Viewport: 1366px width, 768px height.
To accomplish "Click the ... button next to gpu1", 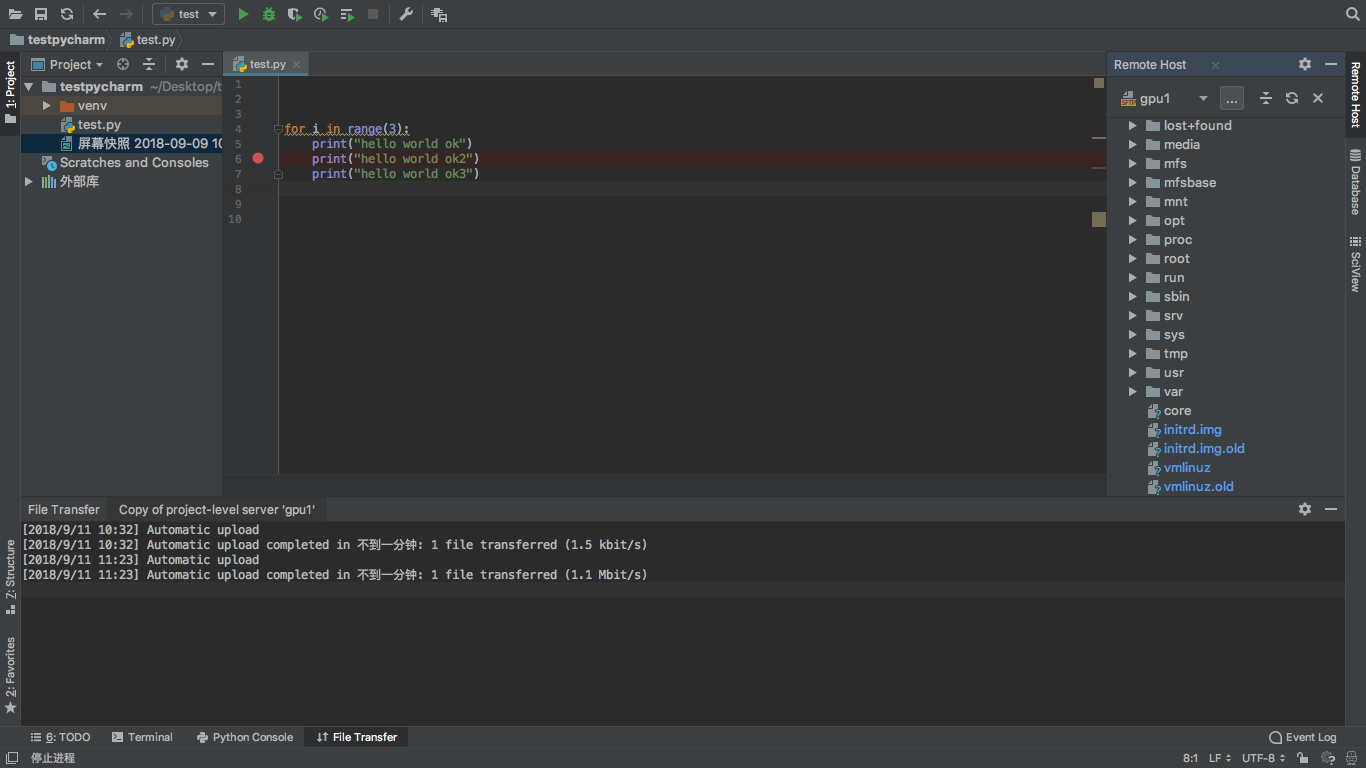I will tap(1232, 98).
